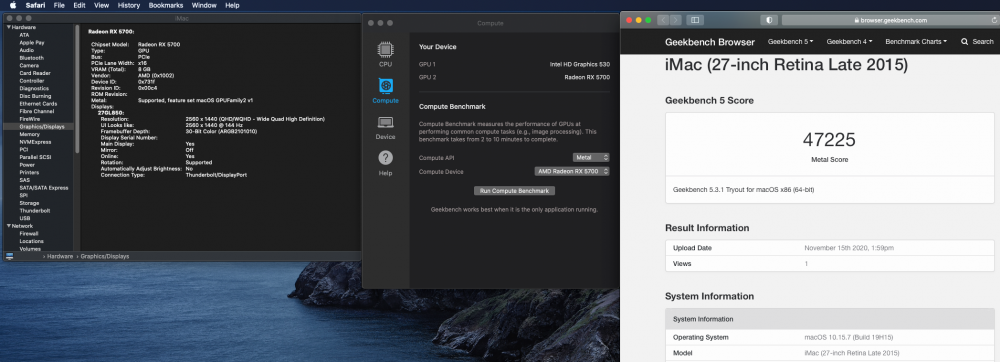Open the Geekbench Browser home link
The image size is (1000, 362).
[709, 42]
